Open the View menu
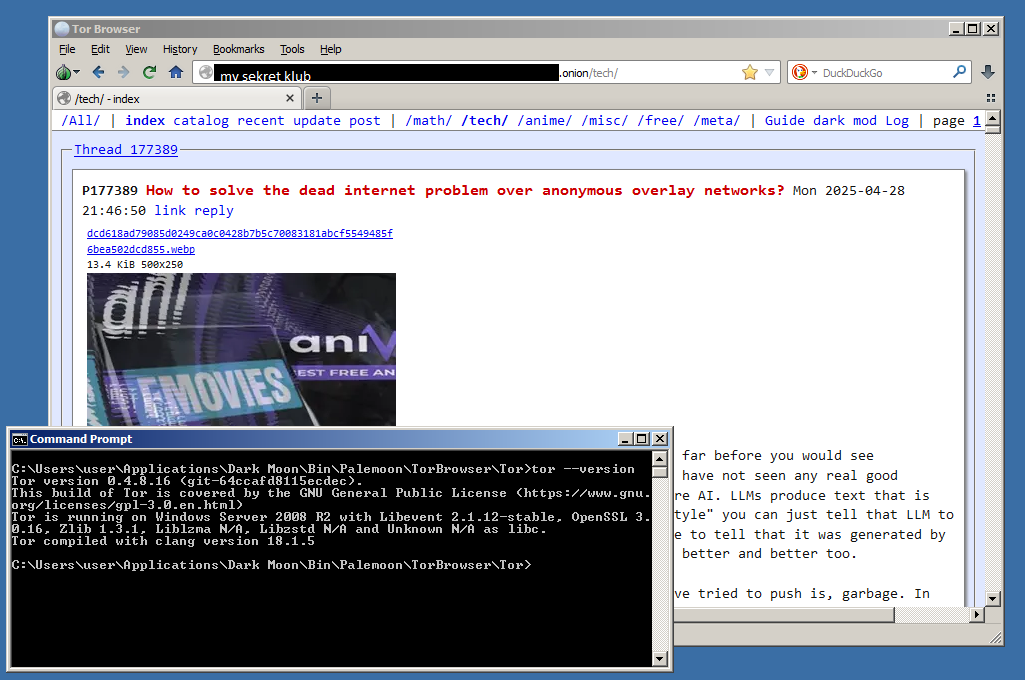Image resolution: width=1025 pixels, height=680 pixels. point(136,49)
